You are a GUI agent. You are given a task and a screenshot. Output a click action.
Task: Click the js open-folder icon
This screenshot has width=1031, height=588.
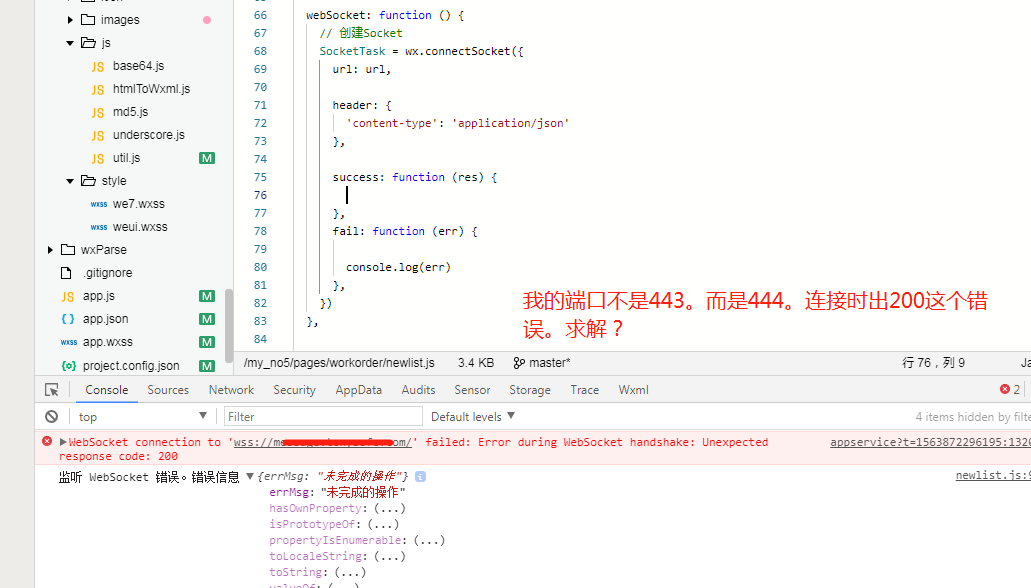pyautogui.click(x=88, y=43)
